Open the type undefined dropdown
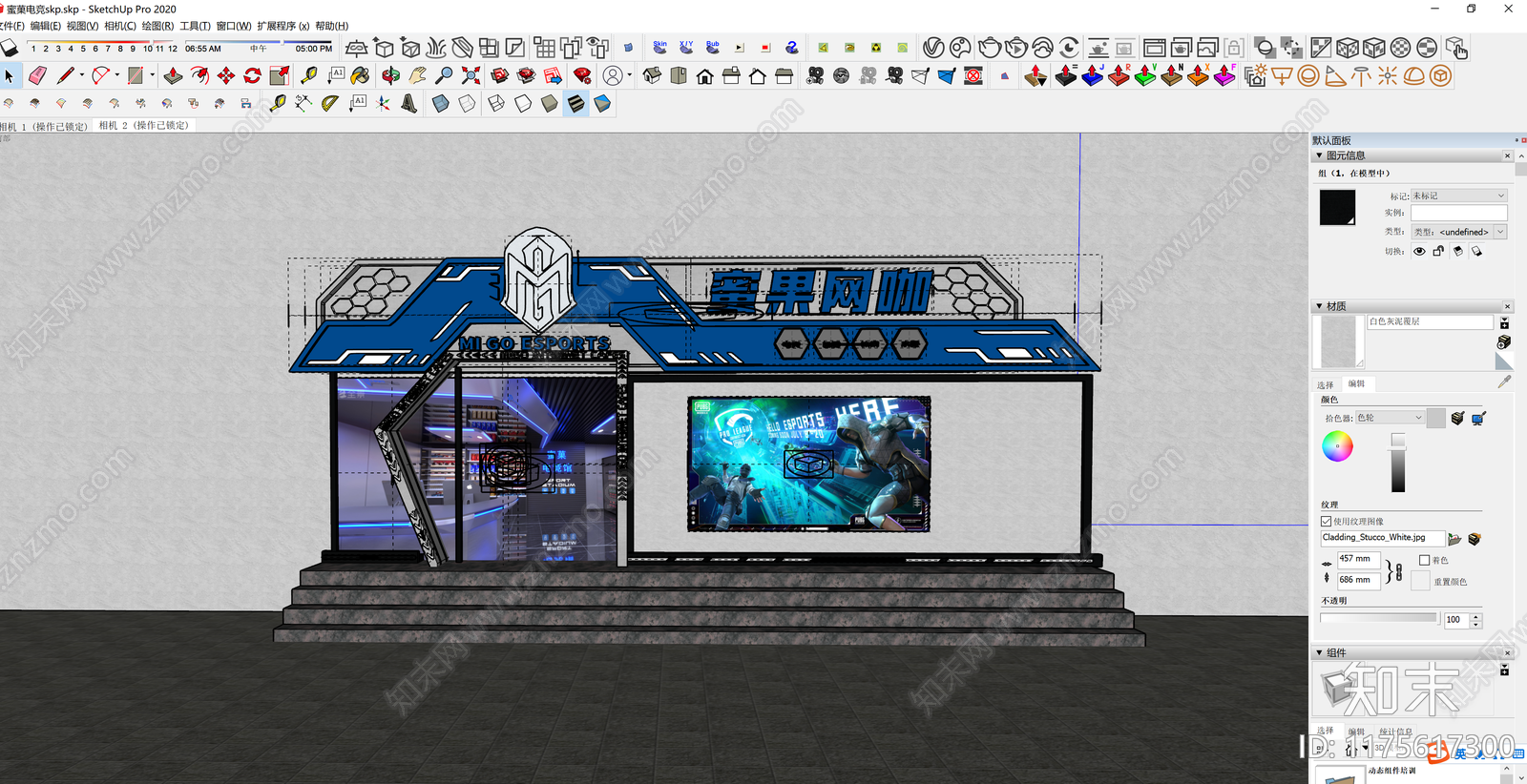1527x784 pixels. point(1500,232)
